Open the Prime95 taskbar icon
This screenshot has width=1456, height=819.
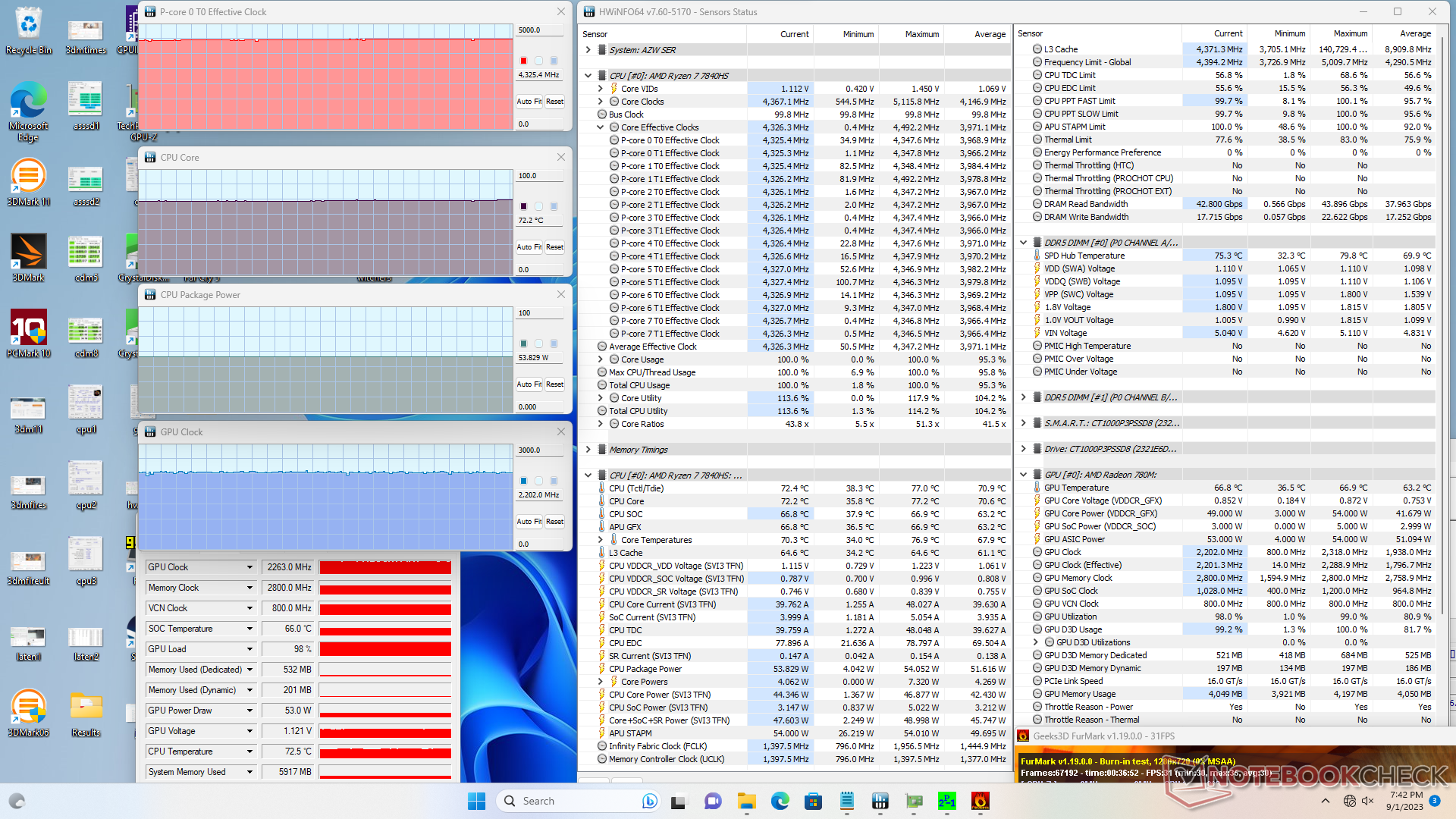[946, 801]
